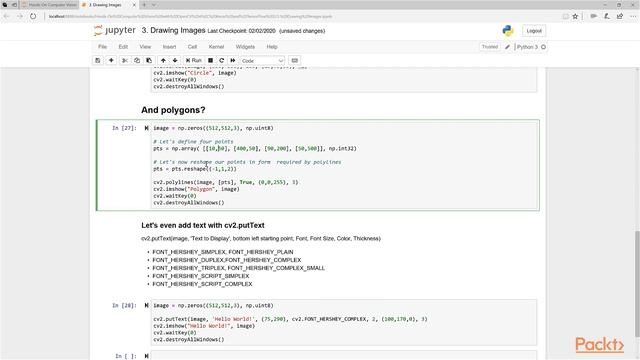Select the Let's even add text heading
The width and height of the screenshot is (640, 360).
(203, 225)
